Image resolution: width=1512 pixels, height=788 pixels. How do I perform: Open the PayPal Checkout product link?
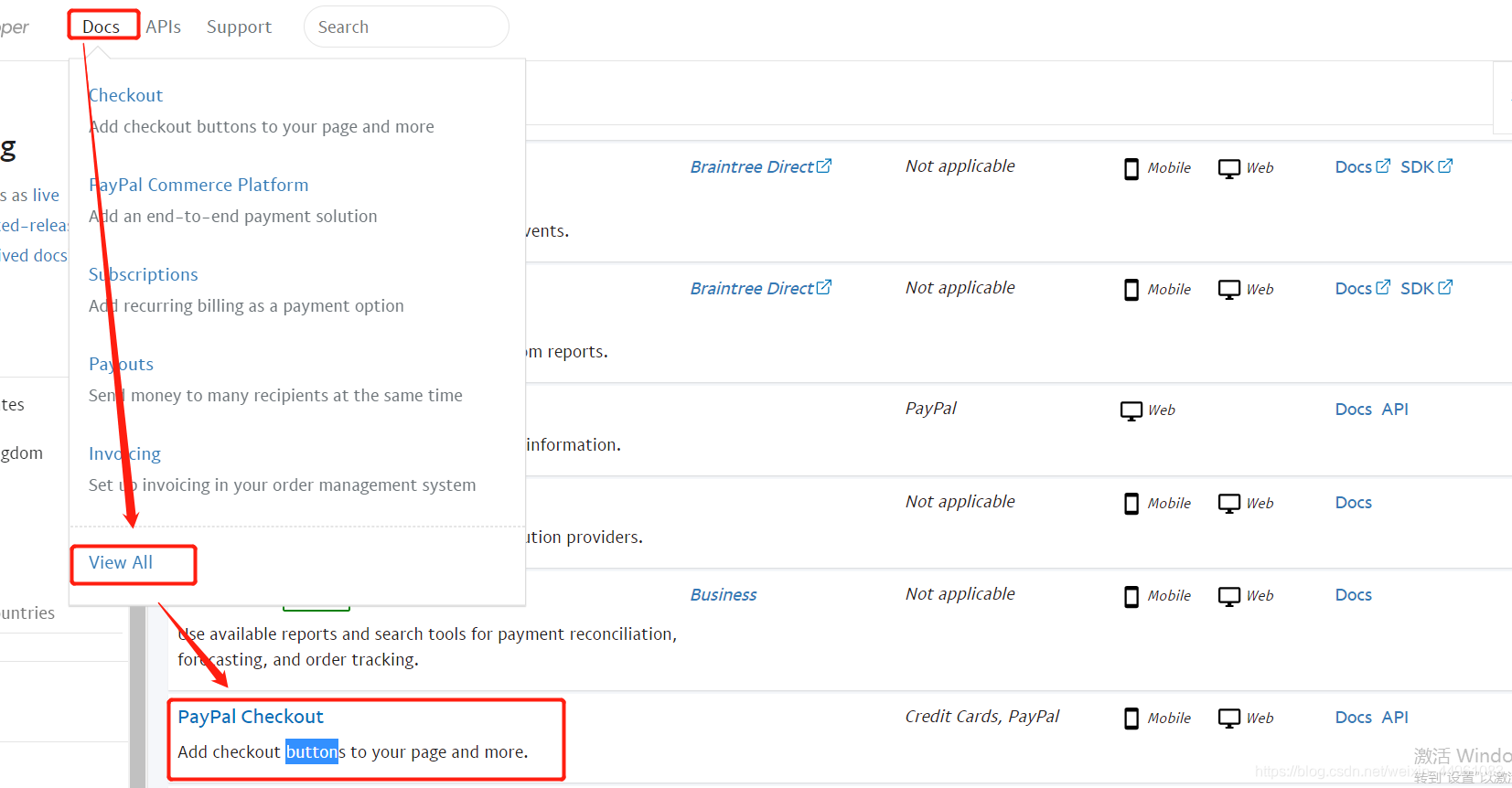[x=251, y=717]
